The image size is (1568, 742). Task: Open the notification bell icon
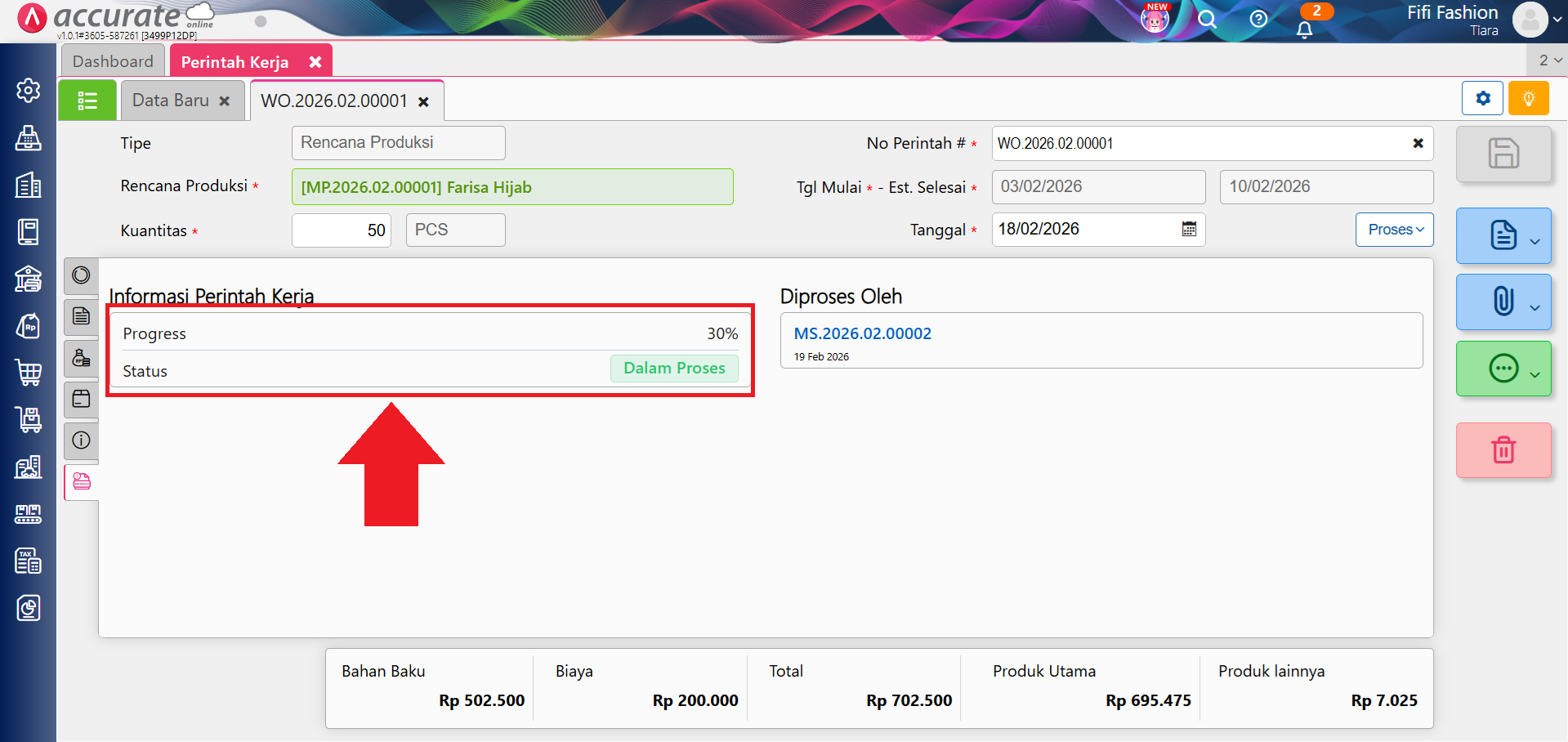tap(1304, 29)
